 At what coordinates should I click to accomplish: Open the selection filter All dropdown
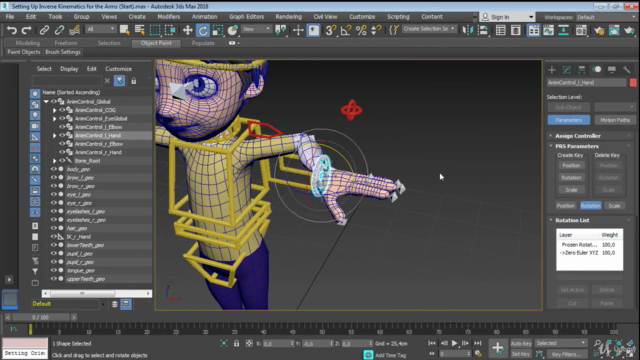coord(100,29)
